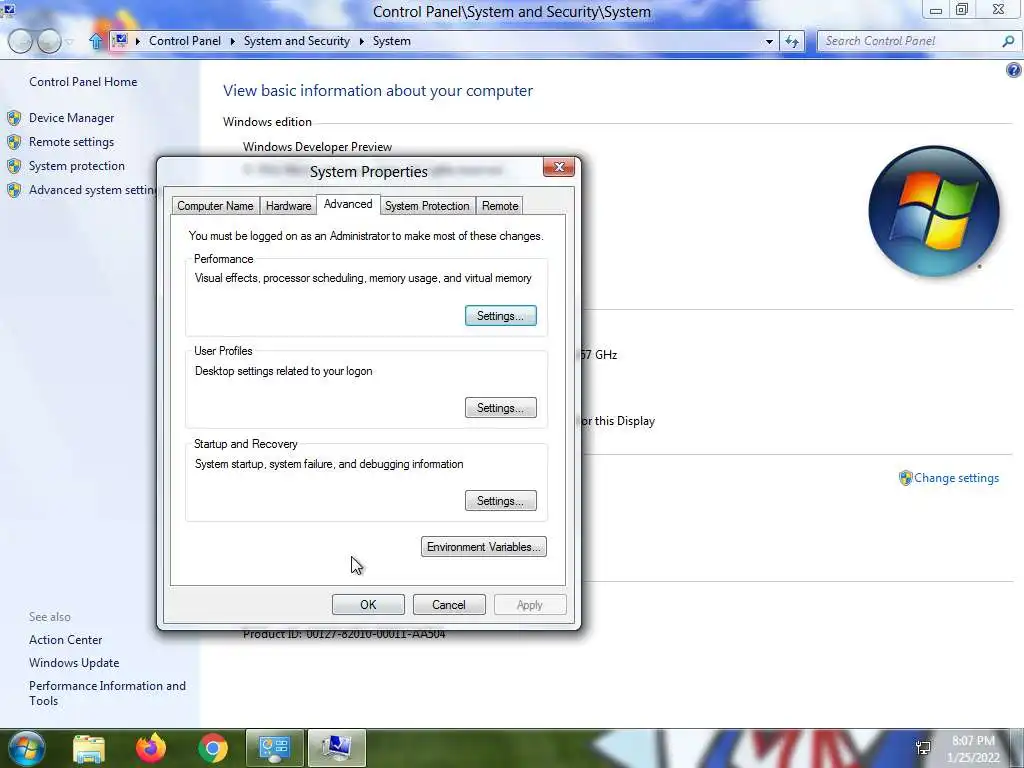1024x768 pixels.
Task: Open Environment Variables dialog
Action: 483,547
